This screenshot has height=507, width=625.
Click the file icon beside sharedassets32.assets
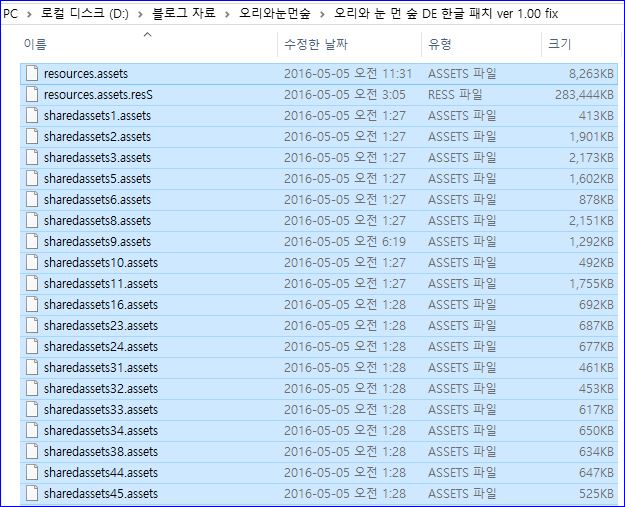click(x=32, y=389)
